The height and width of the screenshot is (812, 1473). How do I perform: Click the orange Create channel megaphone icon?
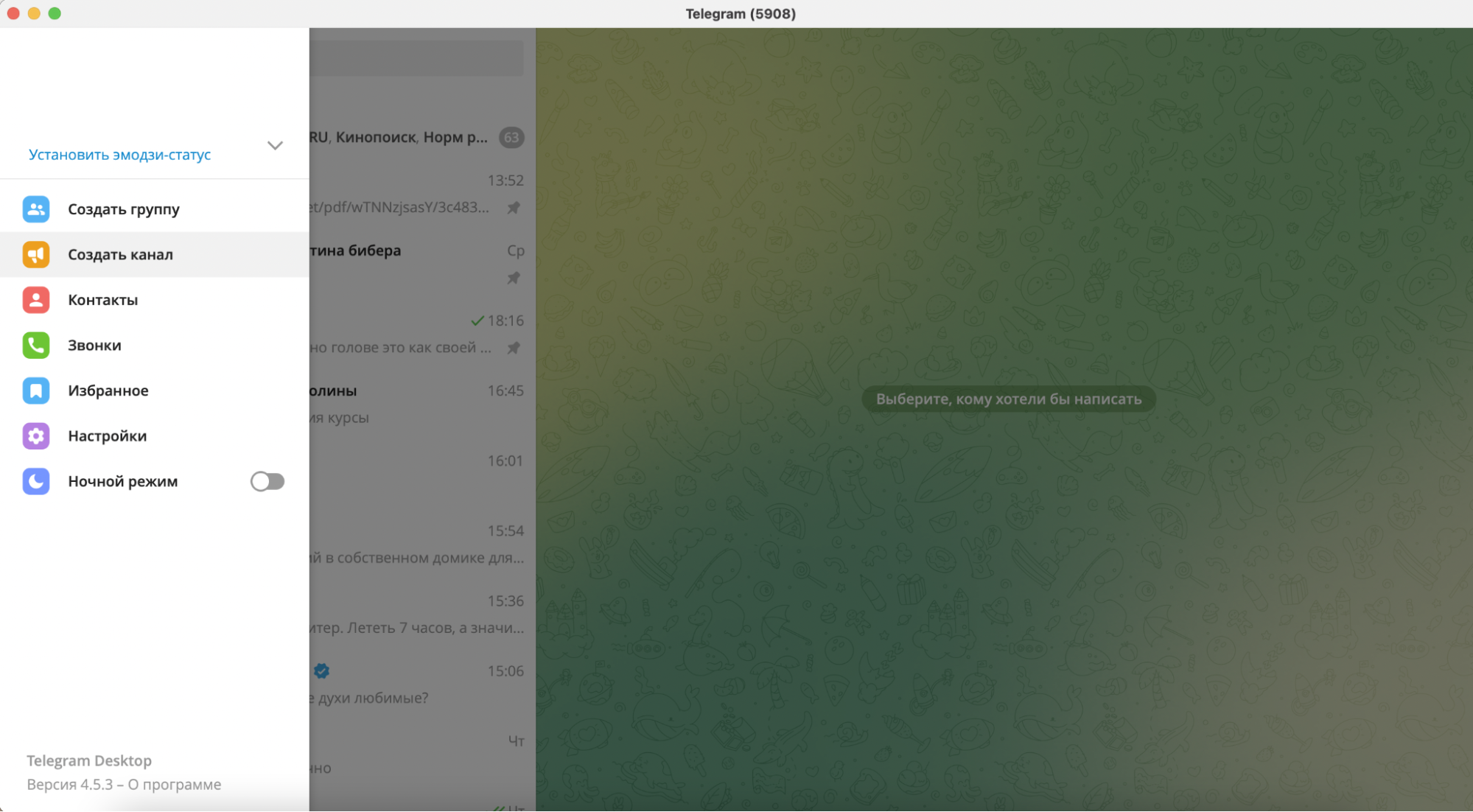pos(35,255)
